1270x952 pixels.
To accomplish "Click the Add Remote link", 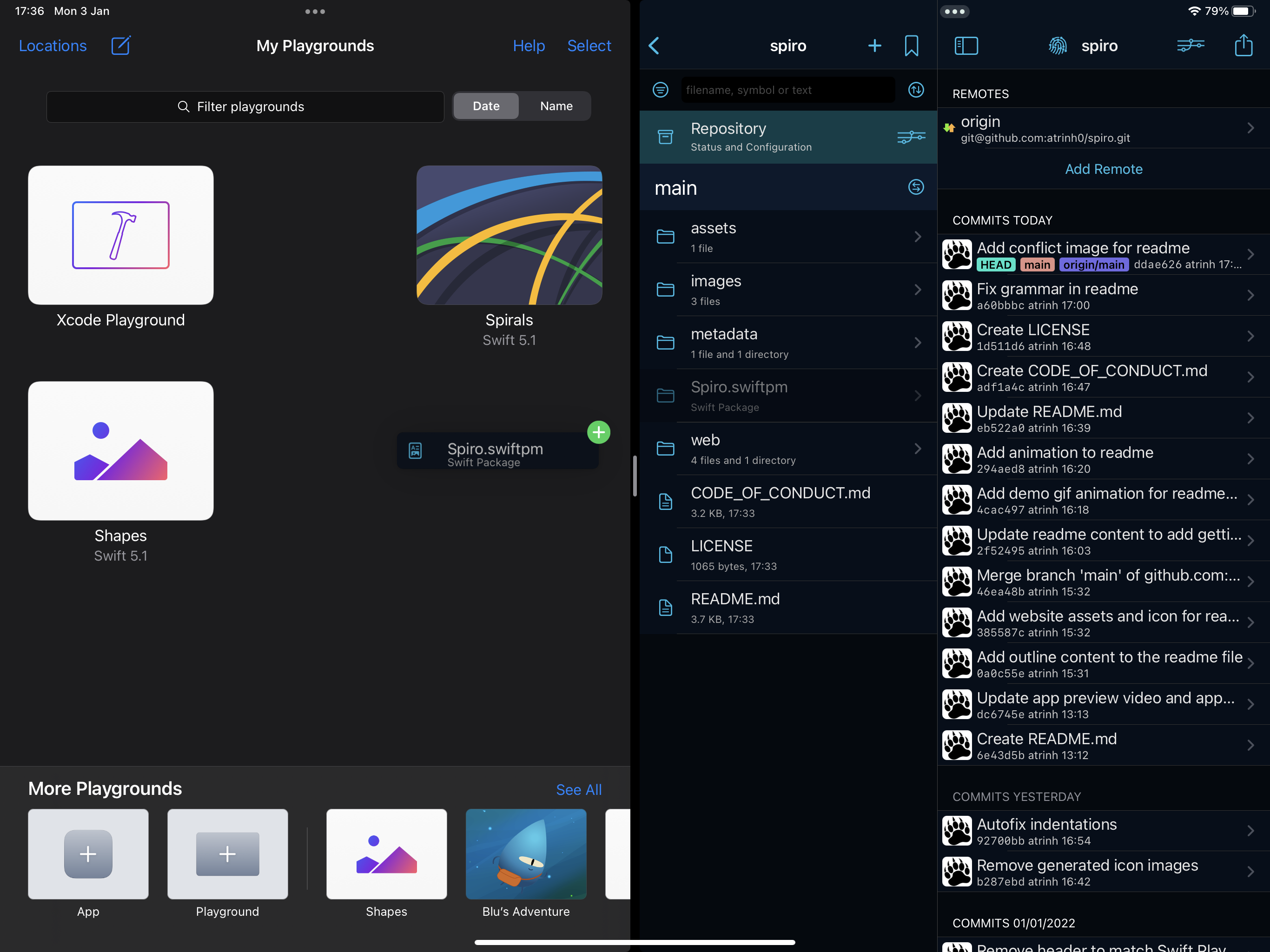I will point(1103,169).
